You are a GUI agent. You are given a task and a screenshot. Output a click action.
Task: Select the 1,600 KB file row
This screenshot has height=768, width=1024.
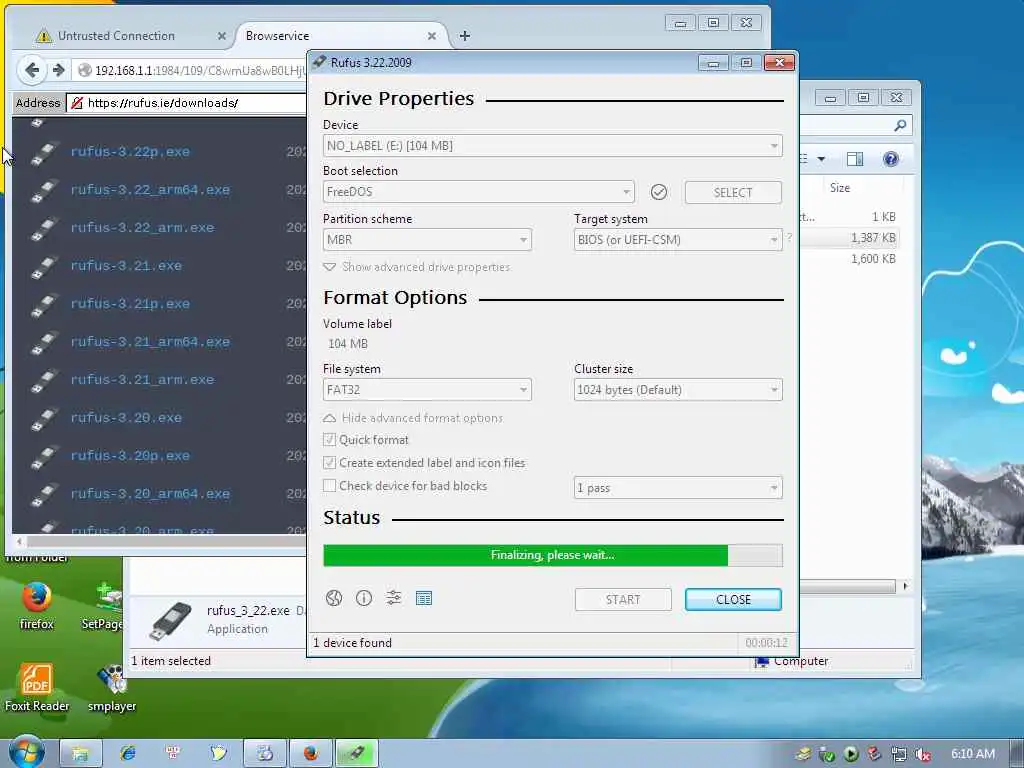849,259
